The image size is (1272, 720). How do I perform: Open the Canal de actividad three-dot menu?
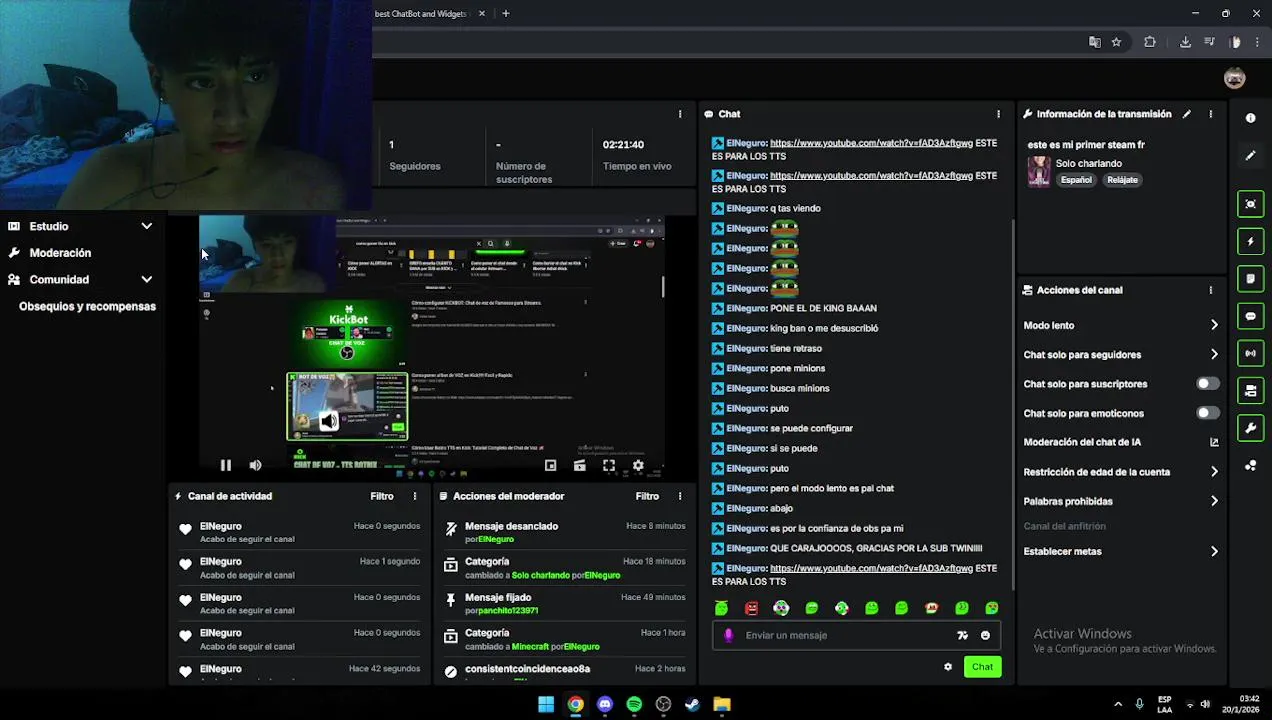415,496
